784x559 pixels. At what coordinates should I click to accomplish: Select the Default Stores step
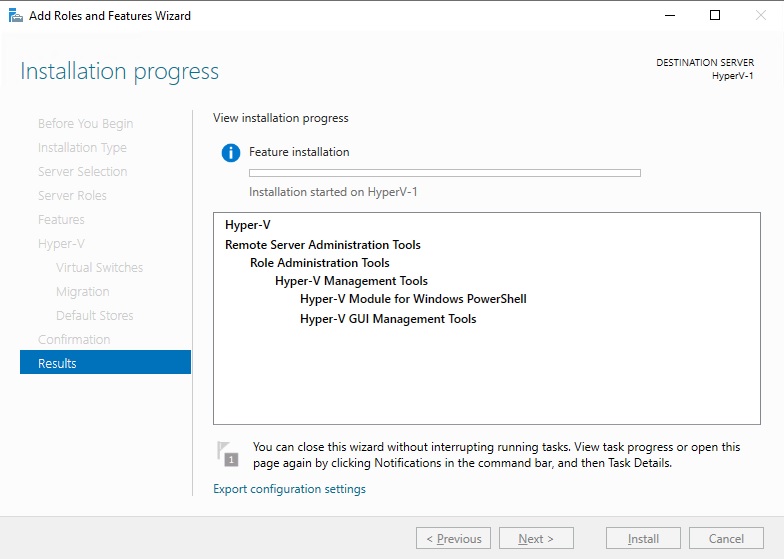94,316
